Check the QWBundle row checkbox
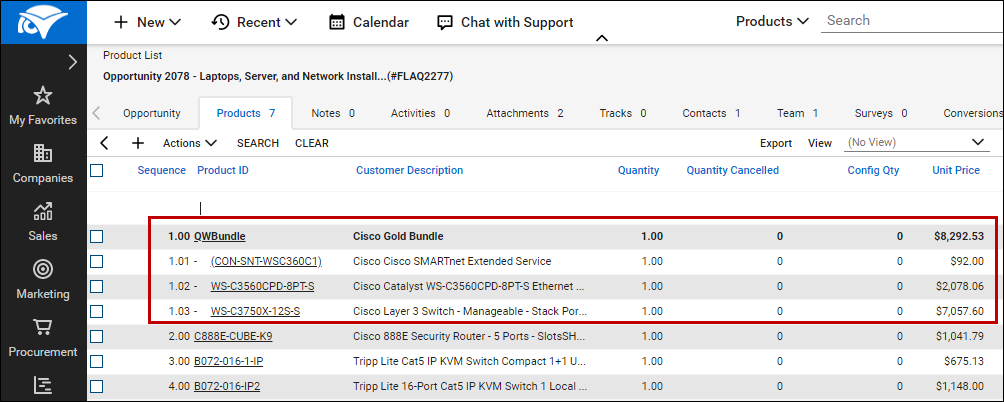 pos(97,237)
